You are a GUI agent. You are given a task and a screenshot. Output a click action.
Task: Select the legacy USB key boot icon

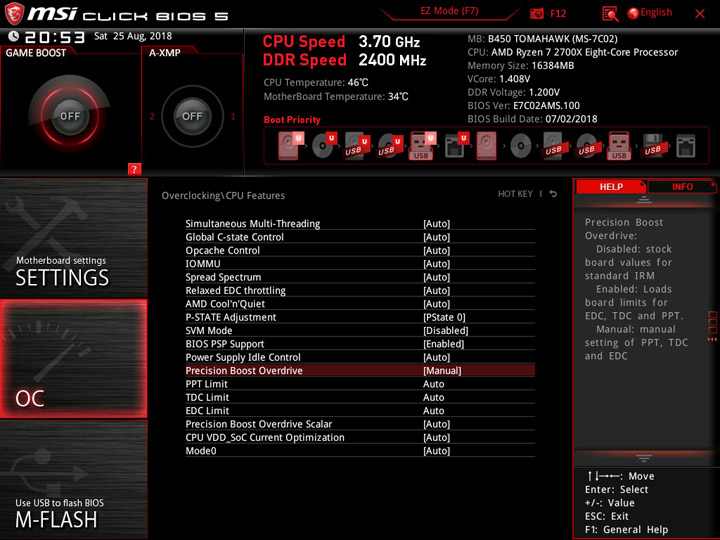[x=619, y=146]
